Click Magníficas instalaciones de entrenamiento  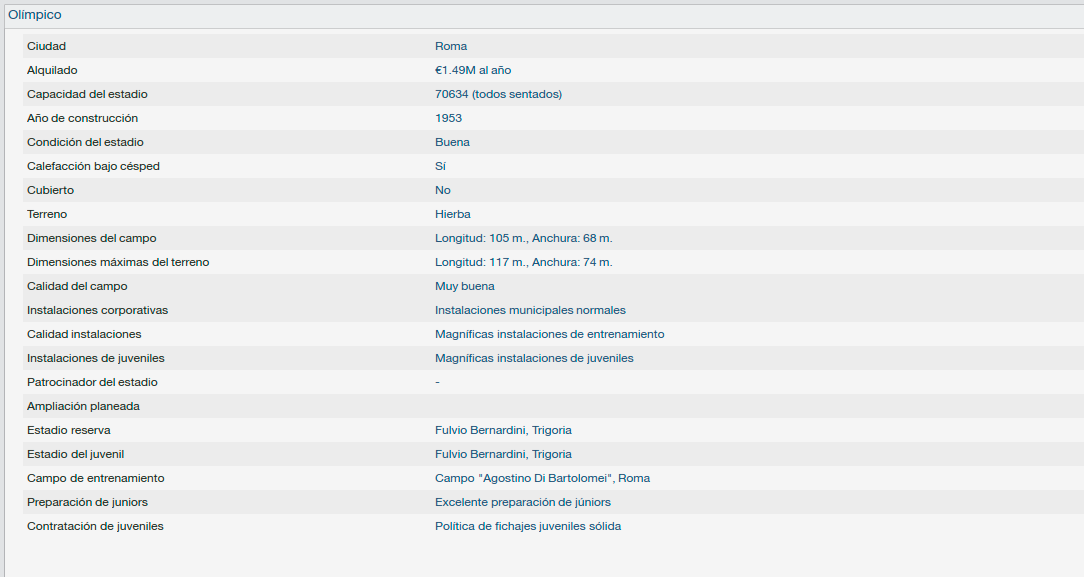click(x=550, y=334)
